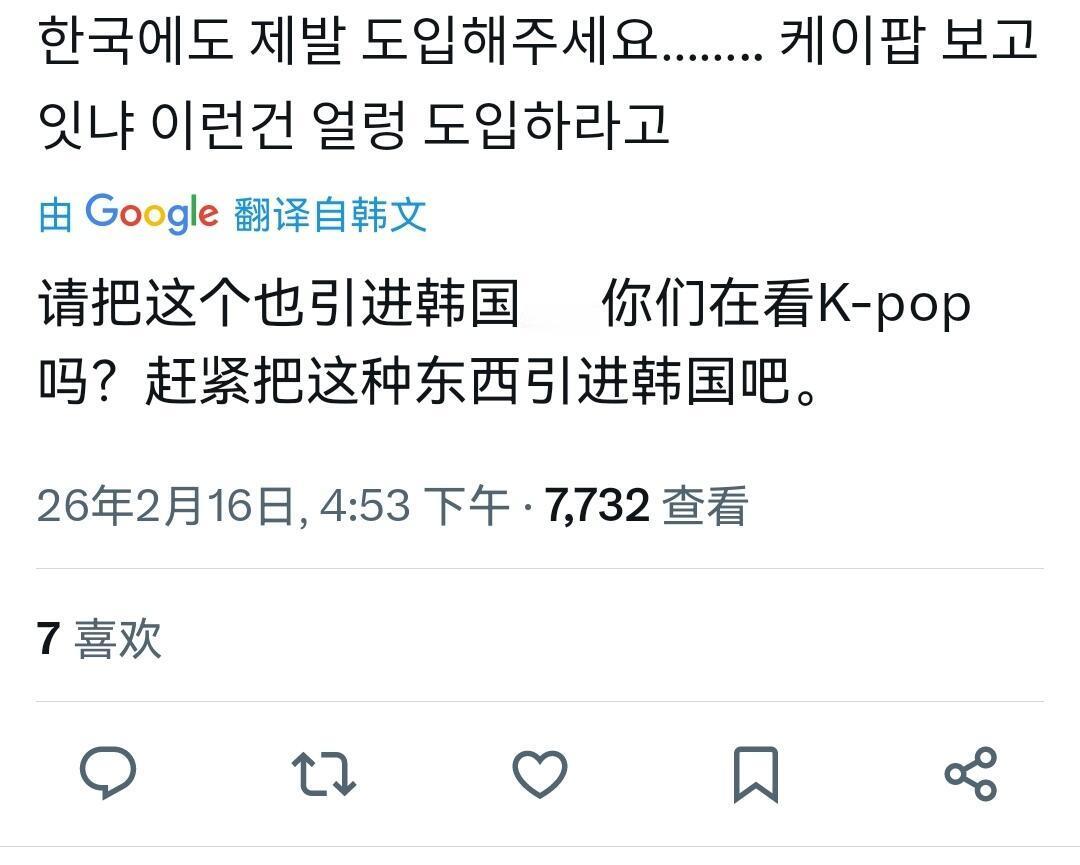Viewport: 1080px width, 865px height.
Task: Click the number 7 in likes count
Action: (x=49, y=638)
